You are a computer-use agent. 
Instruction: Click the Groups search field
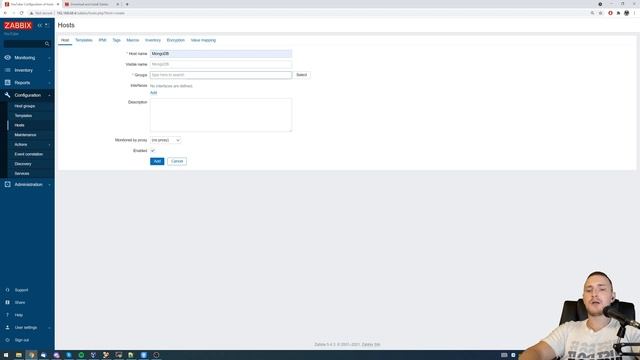[x=221, y=75]
